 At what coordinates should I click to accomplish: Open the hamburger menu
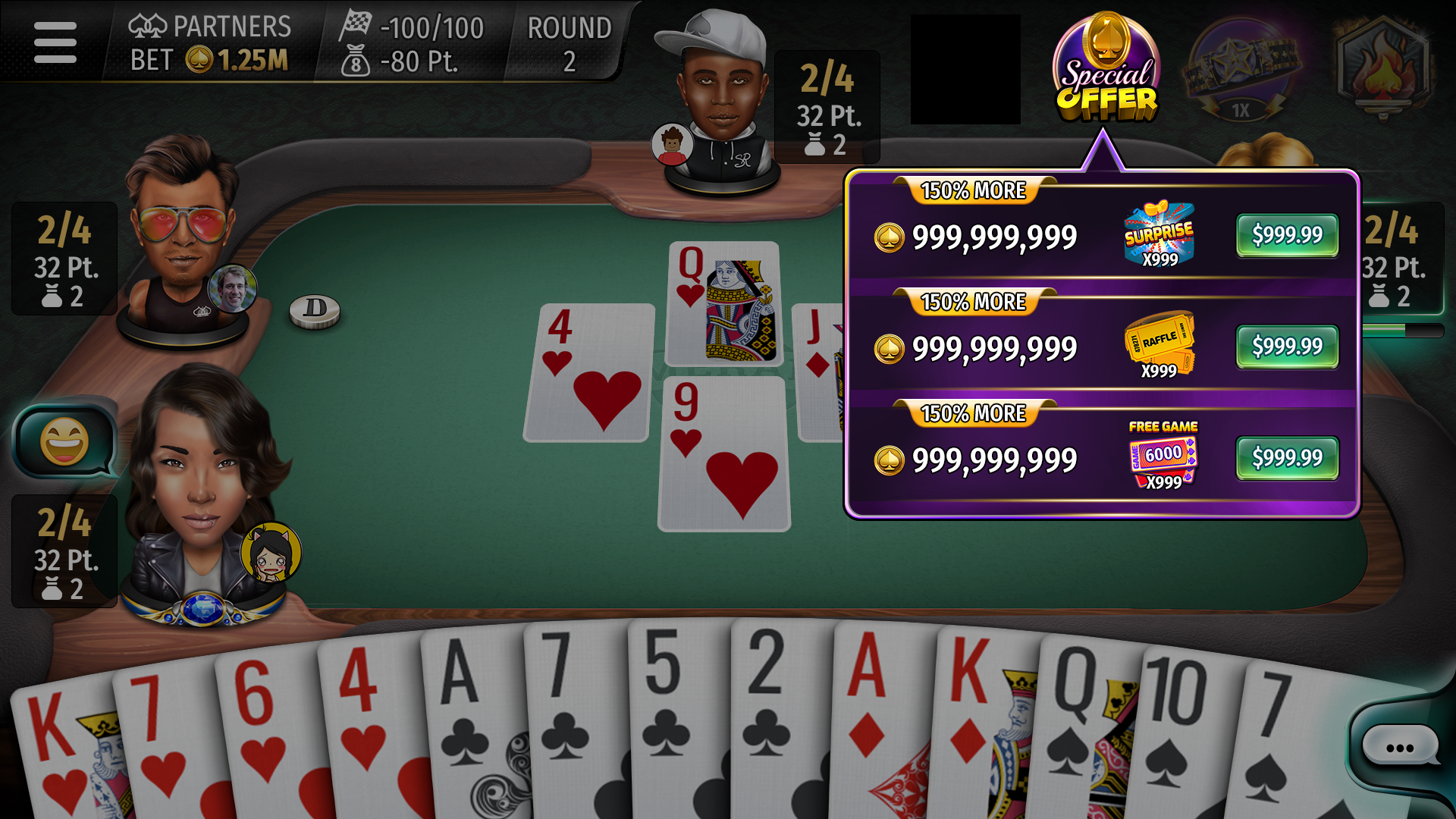pyautogui.click(x=55, y=42)
